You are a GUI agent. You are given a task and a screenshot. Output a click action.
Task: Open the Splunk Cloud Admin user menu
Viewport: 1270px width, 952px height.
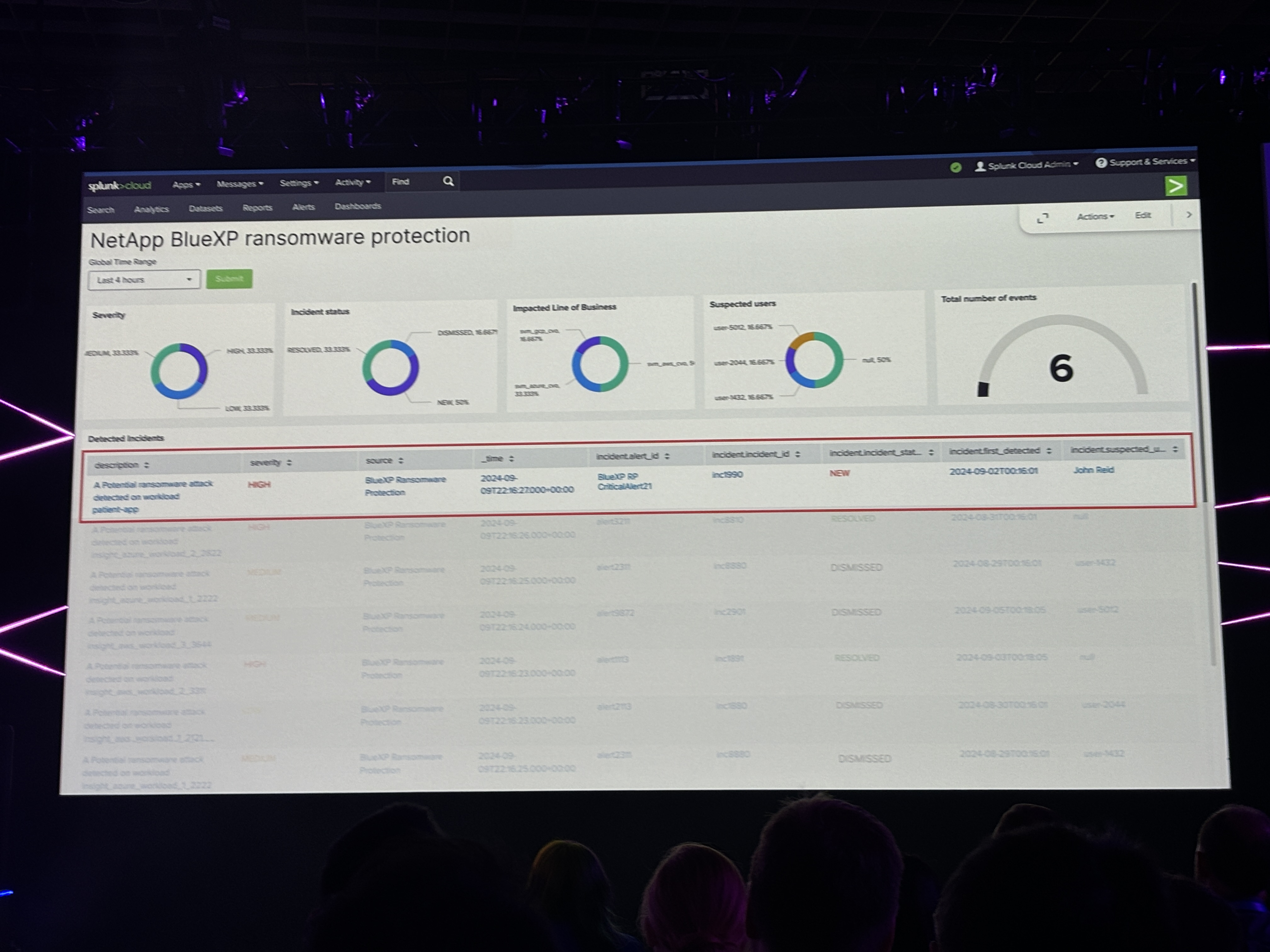(1027, 165)
